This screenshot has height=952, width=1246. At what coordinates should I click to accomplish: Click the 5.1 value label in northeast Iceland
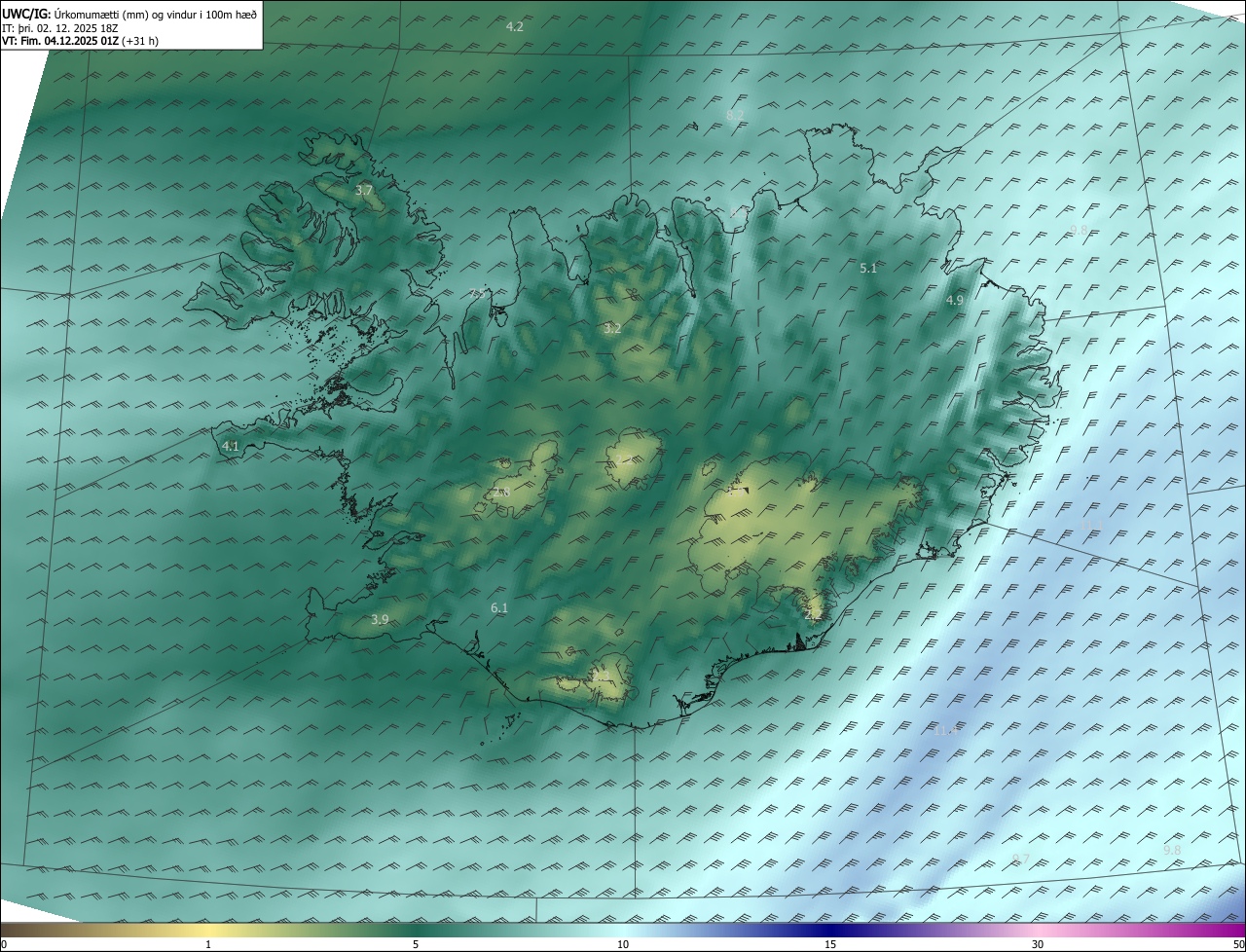point(868,268)
